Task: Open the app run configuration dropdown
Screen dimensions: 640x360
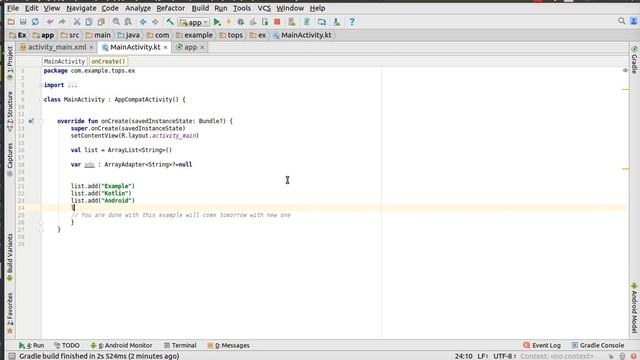Action: pos(194,22)
